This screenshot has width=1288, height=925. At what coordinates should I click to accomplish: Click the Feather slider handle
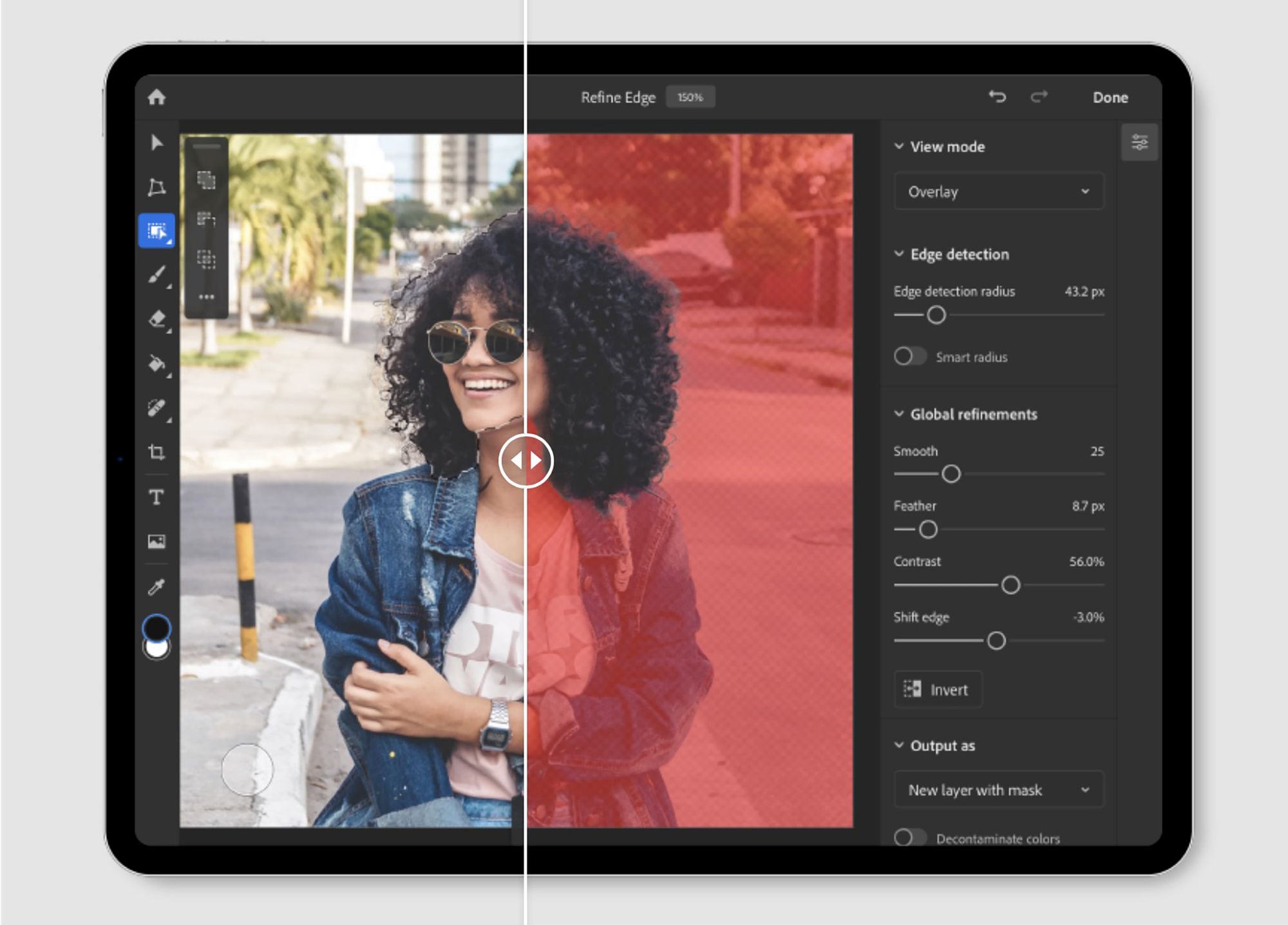(x=928, y=529)
